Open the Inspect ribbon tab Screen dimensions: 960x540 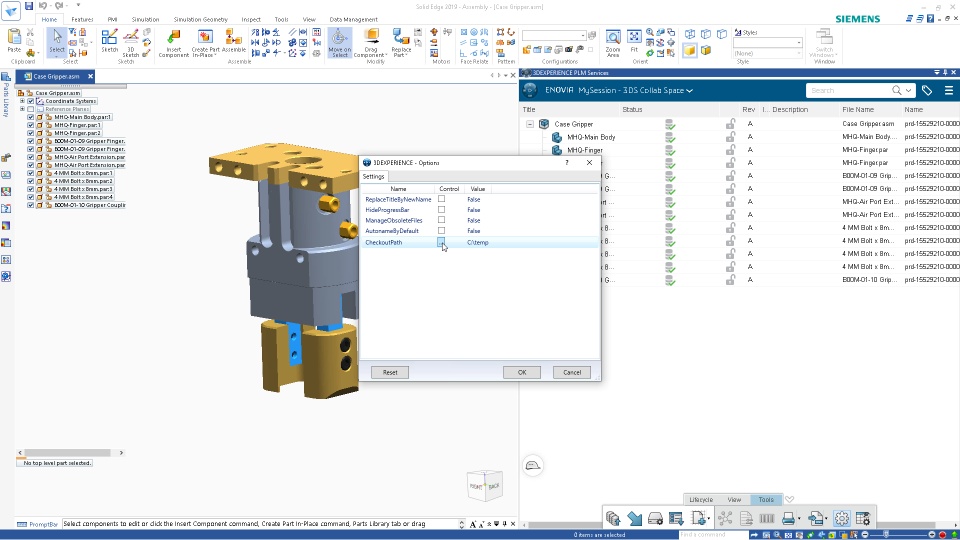[251, 20]
